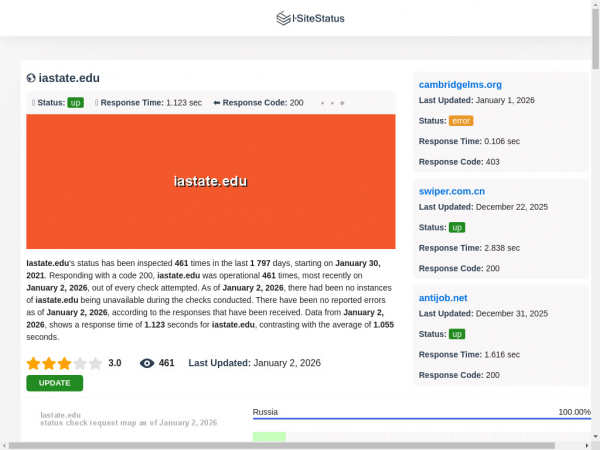This screenshot has height=450, width=600.
Task: Click the orange 'error' status badge
Action: point(460,121)
